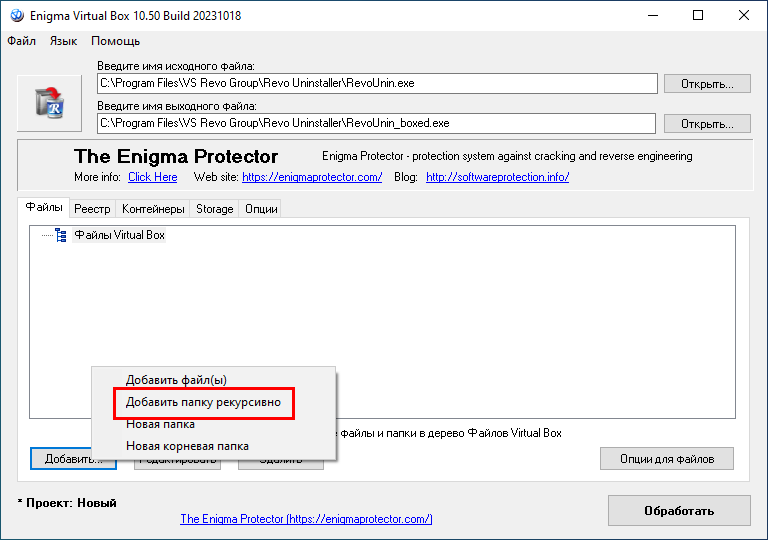The image size is (768, 540).
Task: Choose Добавить файл(ы) from popup menu
Action: coord(214,380)
